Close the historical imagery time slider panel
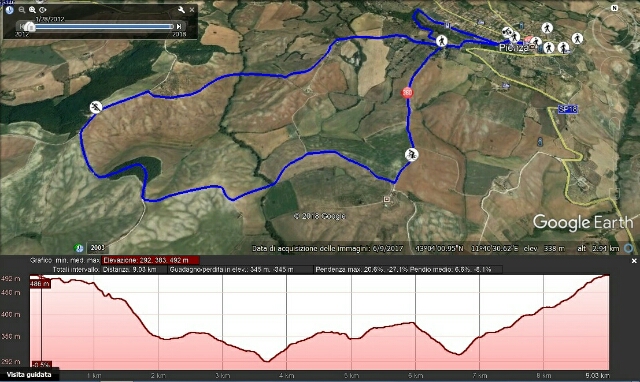 pyautogui.click(x=192, y=9)
